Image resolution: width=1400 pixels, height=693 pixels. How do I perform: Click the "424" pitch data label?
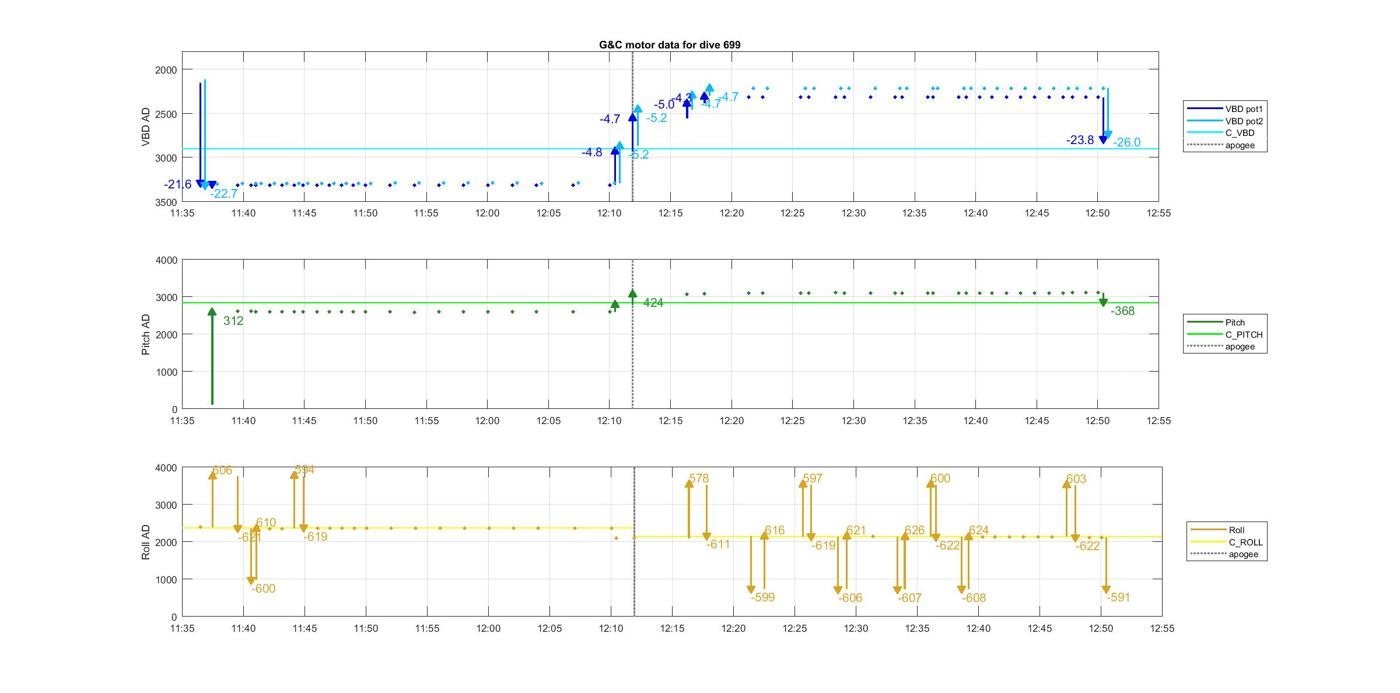click(x=653, y=302)
